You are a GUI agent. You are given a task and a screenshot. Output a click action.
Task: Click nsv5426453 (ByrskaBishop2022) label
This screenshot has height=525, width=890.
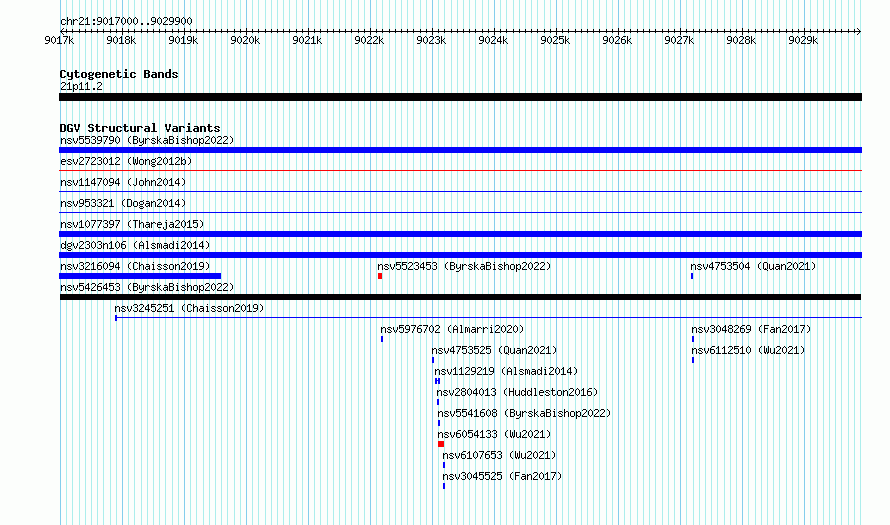pyautogui.click(x=147, y=287)
